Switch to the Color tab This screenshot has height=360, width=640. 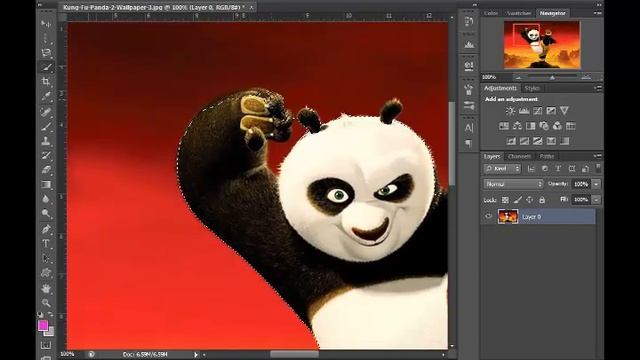click(491, 13)
